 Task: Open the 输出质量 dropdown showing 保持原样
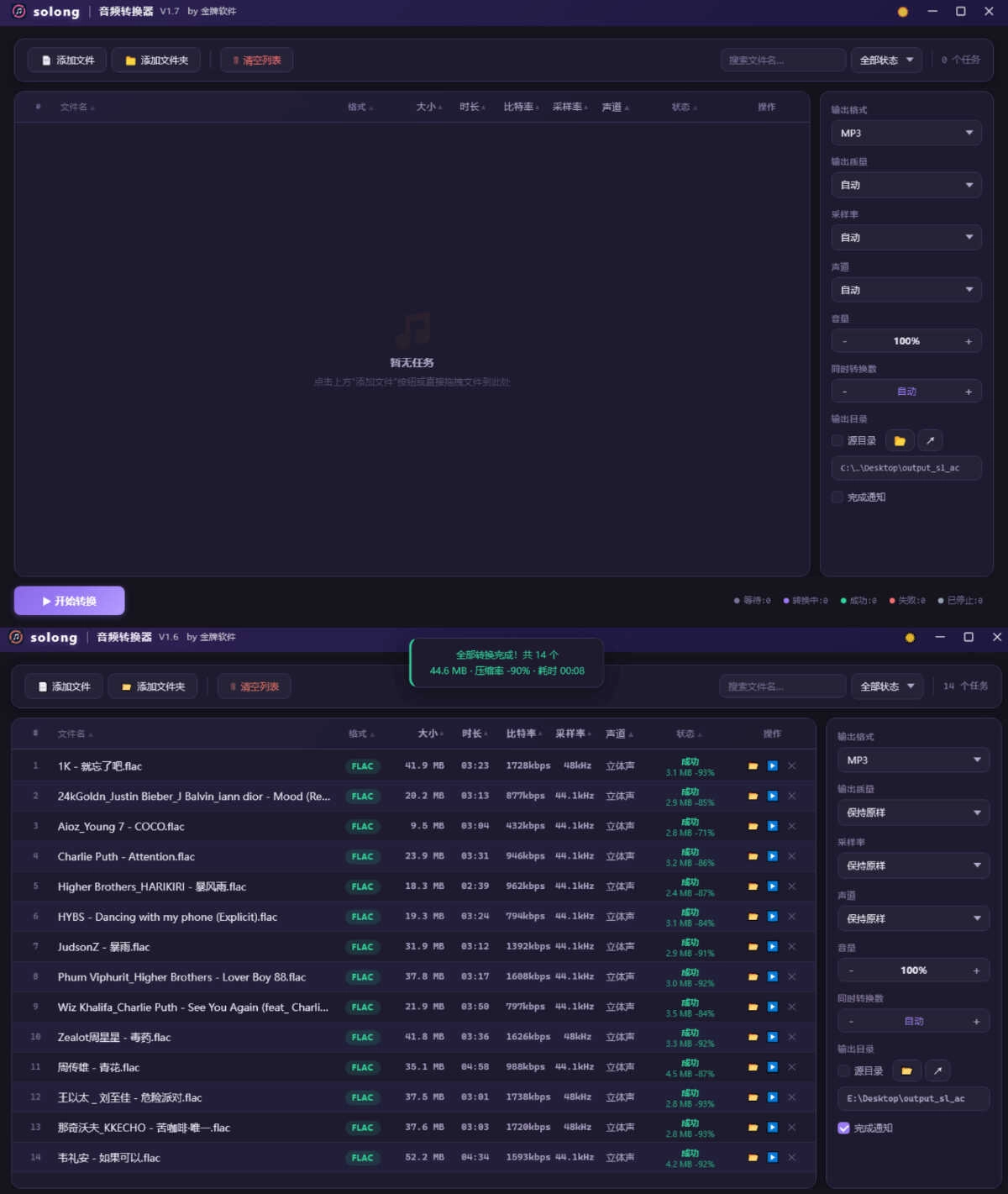pyautogui.click(x=913, y=813)
